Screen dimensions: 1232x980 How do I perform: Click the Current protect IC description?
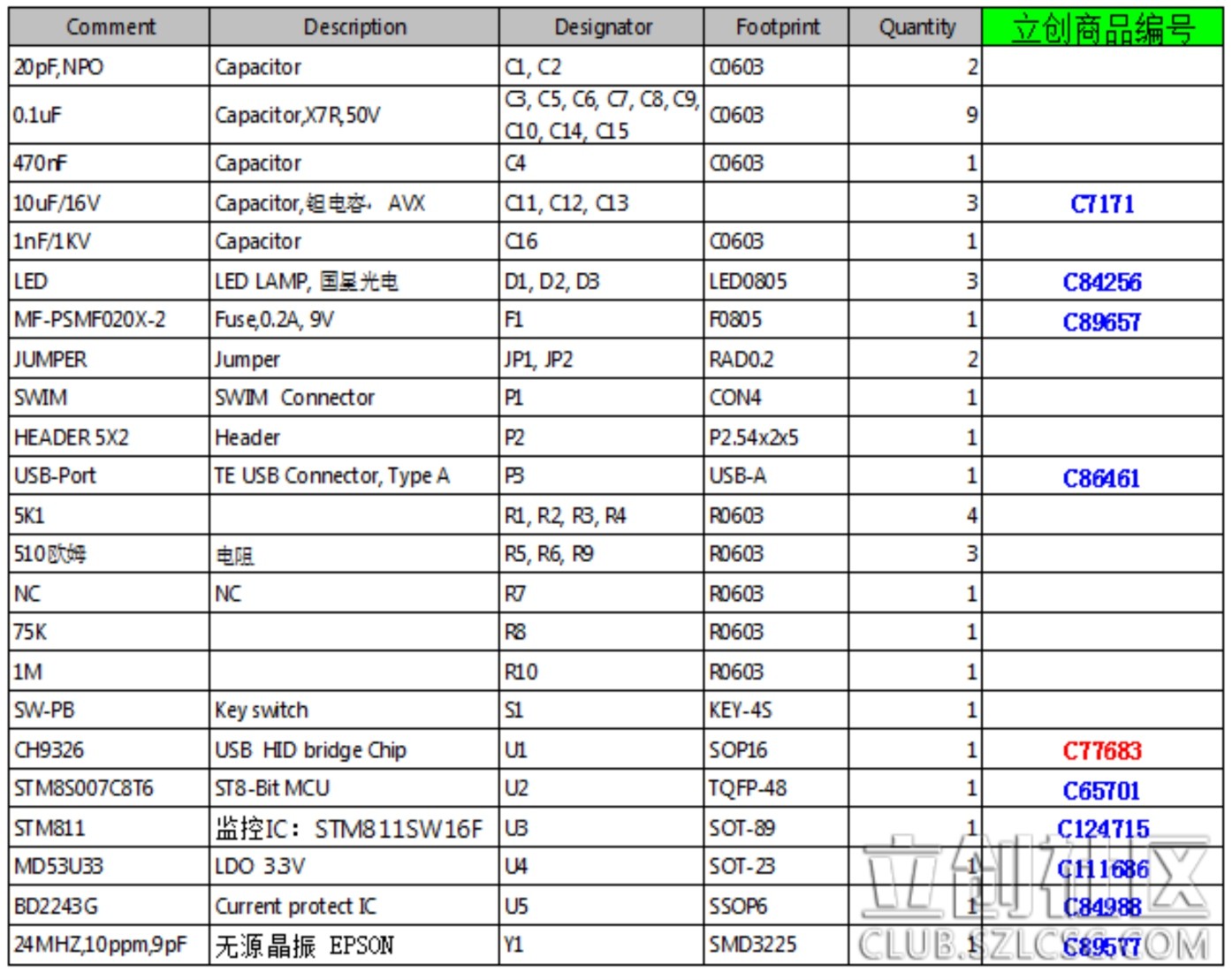295,906
